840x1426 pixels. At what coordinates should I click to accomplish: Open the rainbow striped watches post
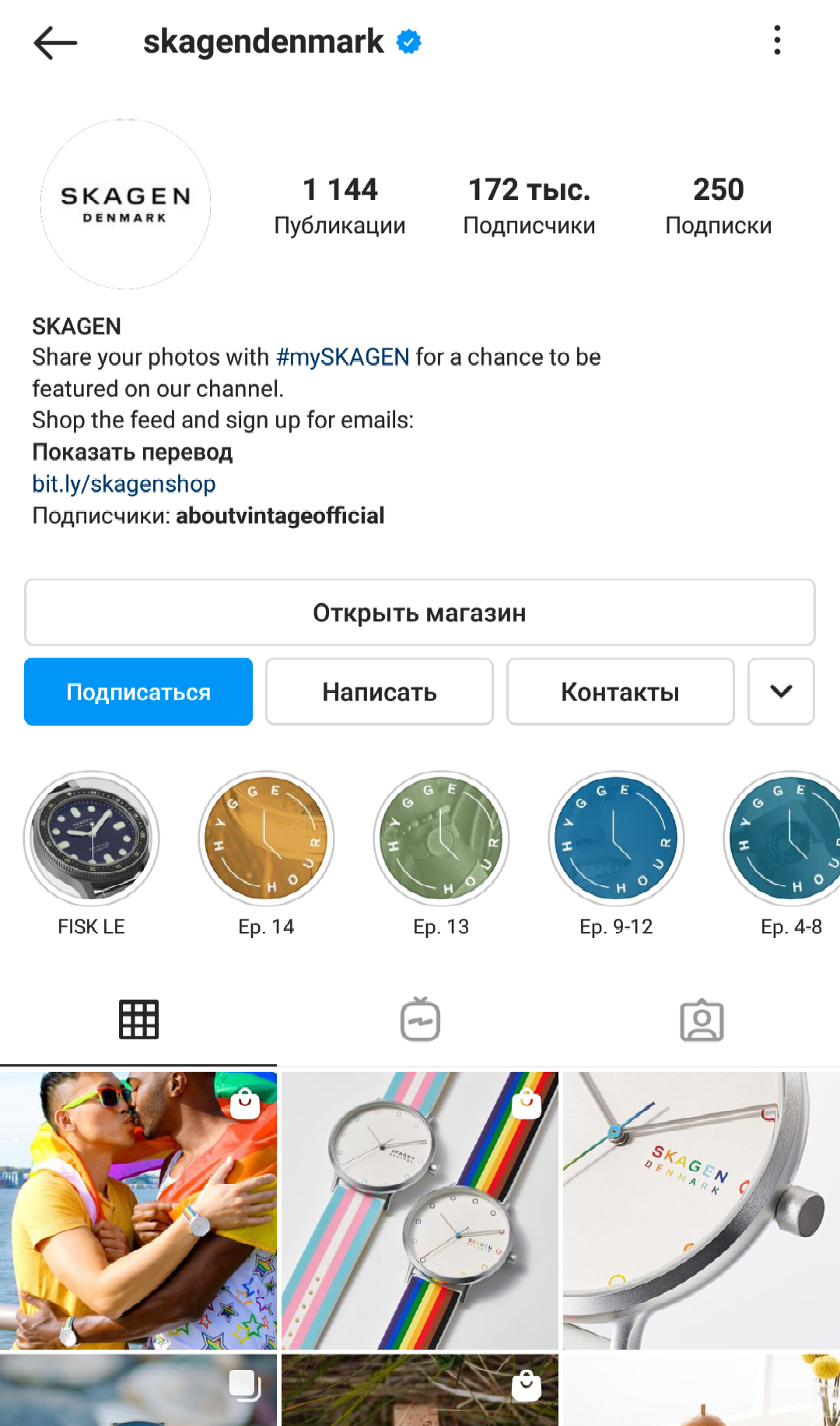420,1211
